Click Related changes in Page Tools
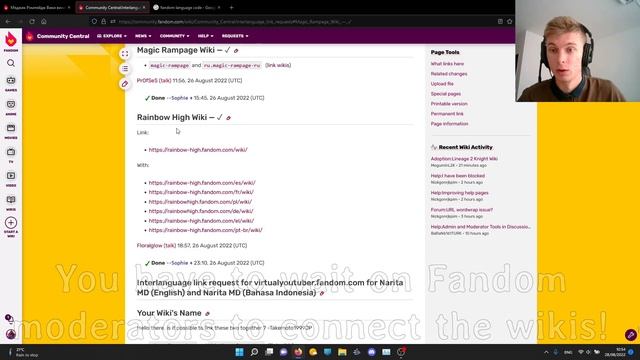 click(x=449, y=74)
